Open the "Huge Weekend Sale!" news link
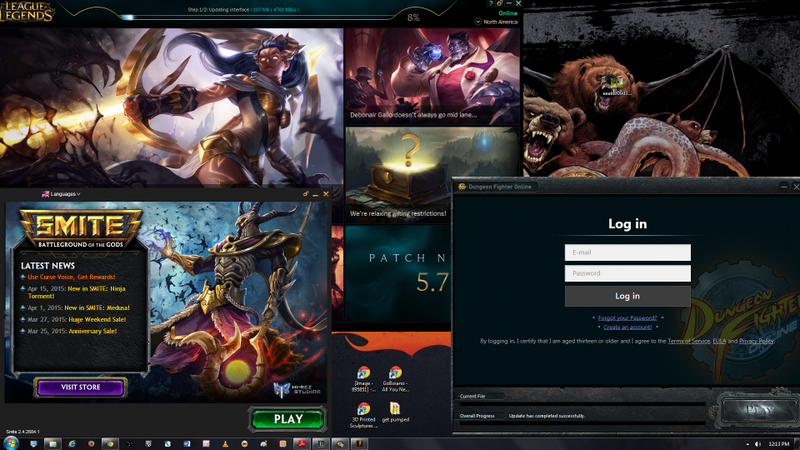This screenshot has width=800, height=450. tap(97, 319)
